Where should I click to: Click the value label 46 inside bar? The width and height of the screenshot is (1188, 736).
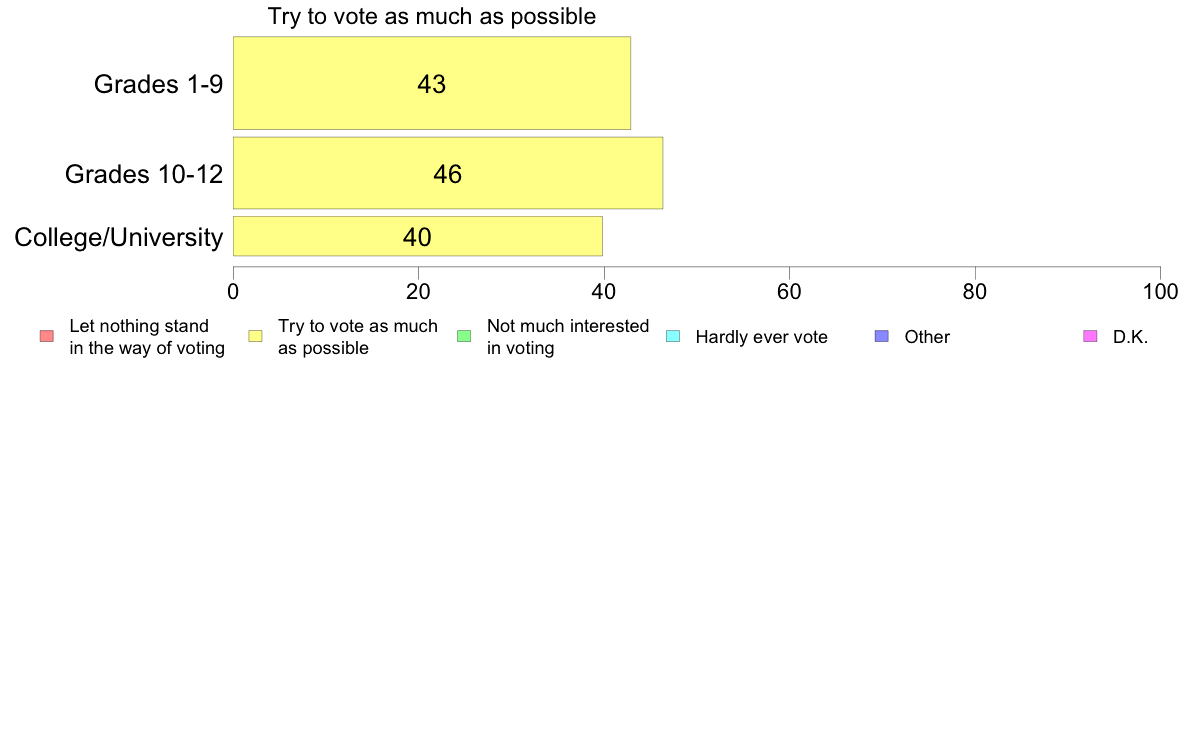(x=448, y=174)
